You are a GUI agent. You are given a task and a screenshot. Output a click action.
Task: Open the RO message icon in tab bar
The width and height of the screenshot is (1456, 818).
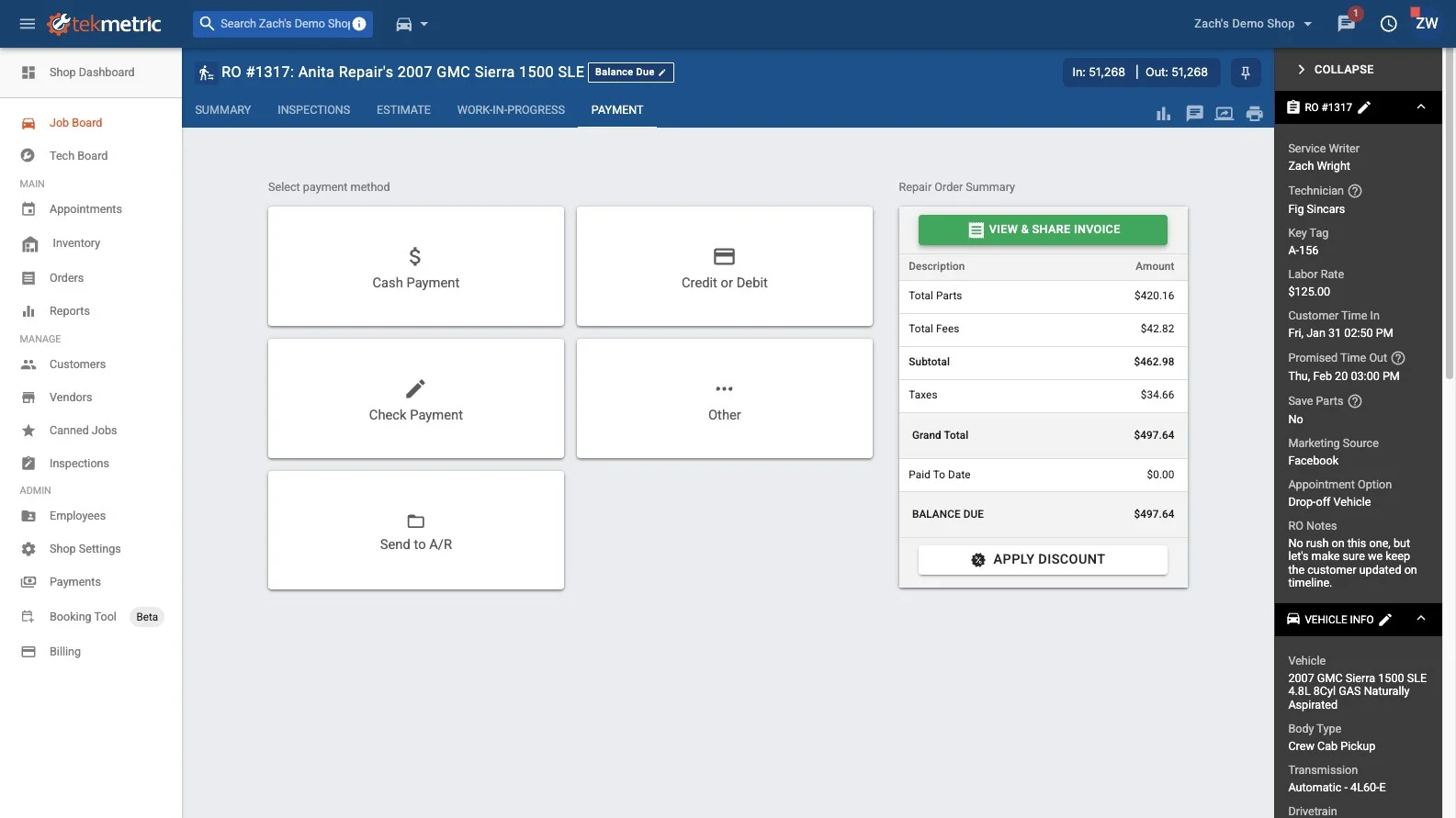tap(1194, 114)
